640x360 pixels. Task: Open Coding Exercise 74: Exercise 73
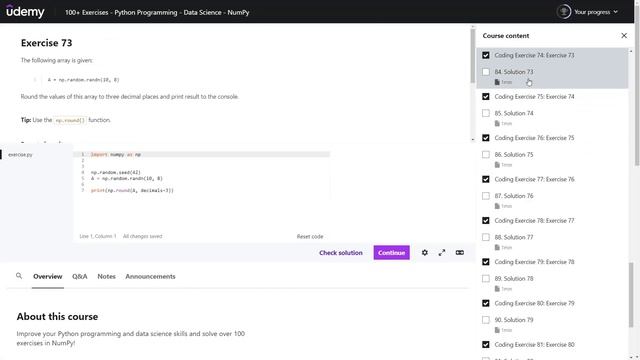tap(534, 55)
